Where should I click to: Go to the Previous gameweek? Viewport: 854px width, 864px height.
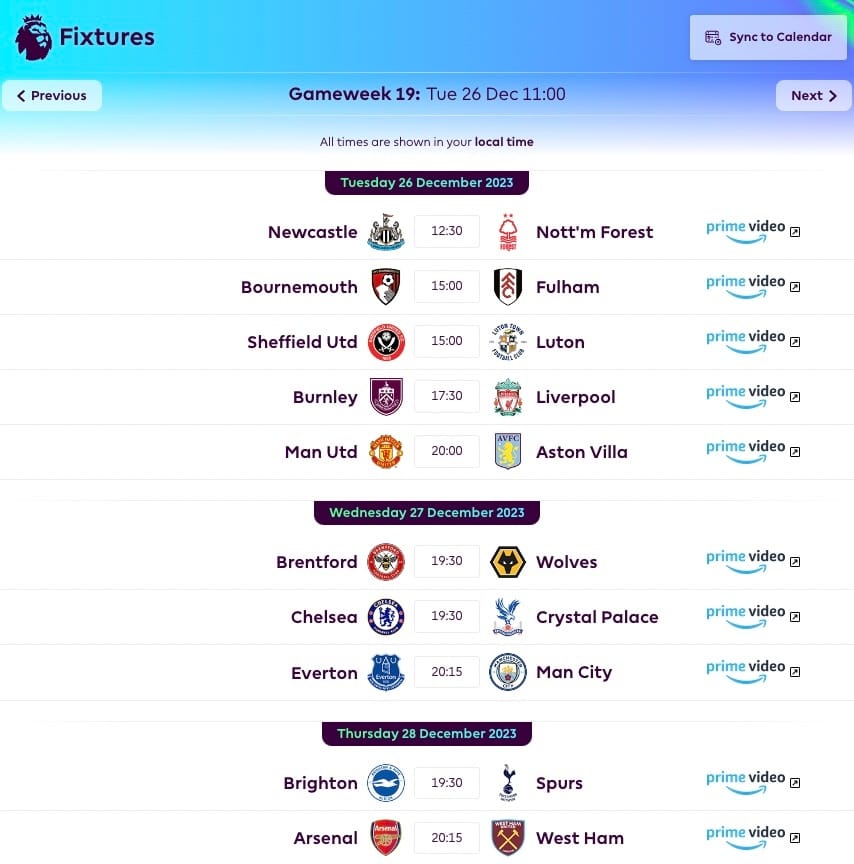click(x=52, y=95)
